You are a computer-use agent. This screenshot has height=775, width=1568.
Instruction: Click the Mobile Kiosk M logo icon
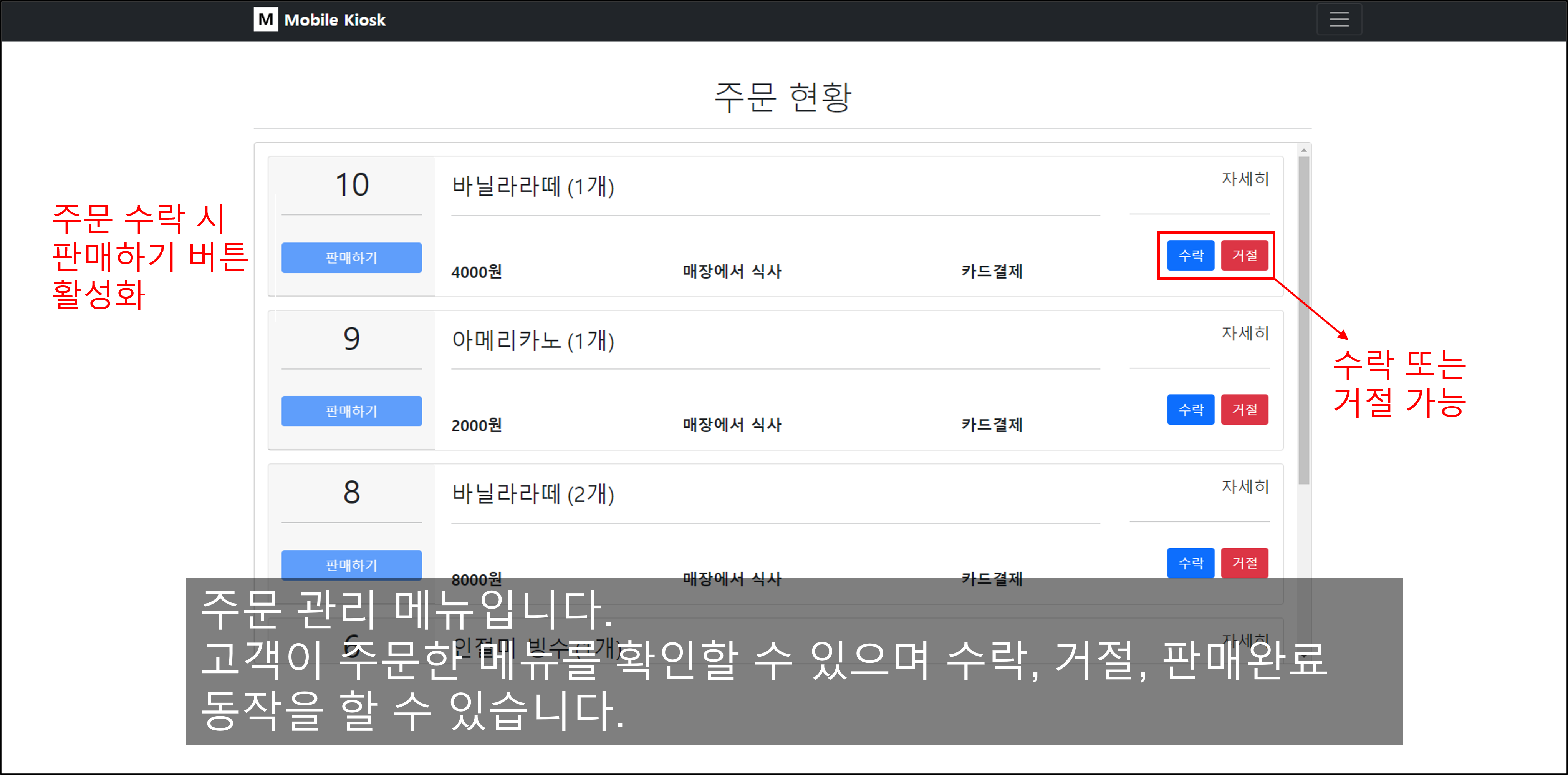pos(265,20)
